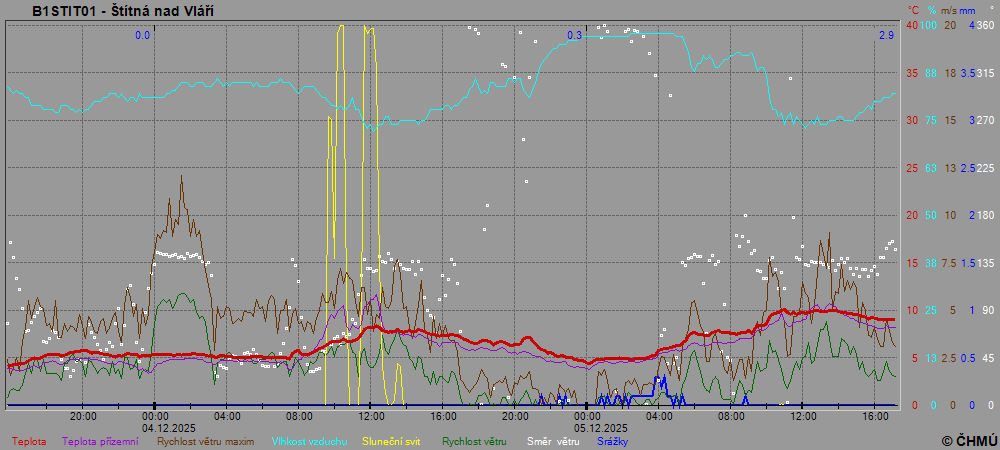Click the blue mm axis unit label
This screenshot has height=450, width=1000.
[968, 10]
